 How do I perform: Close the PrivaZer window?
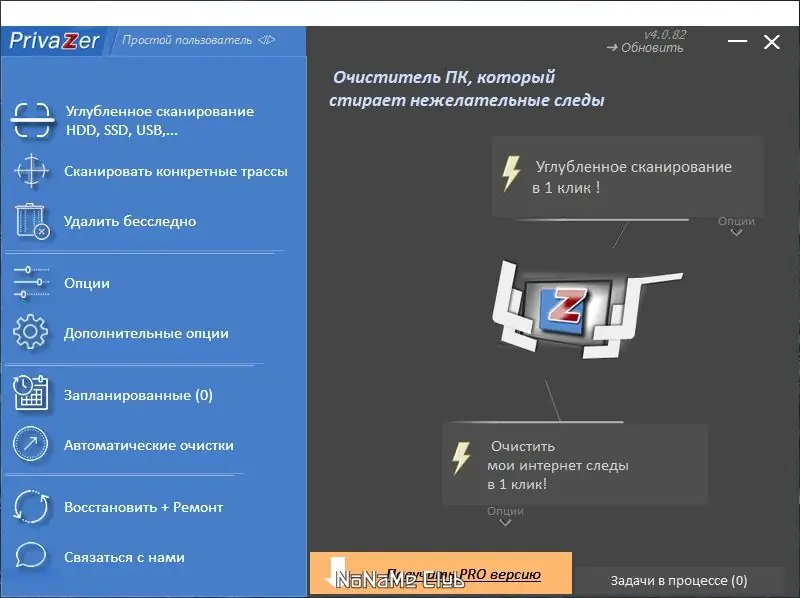(x=771, y=41)
